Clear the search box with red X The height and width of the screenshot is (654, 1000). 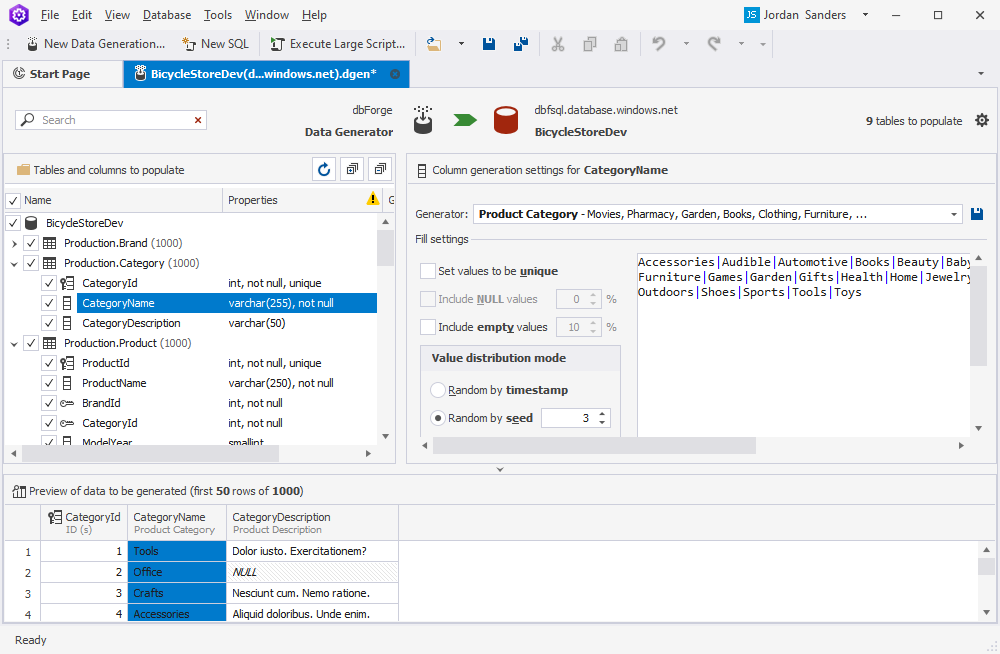point(198,120)
